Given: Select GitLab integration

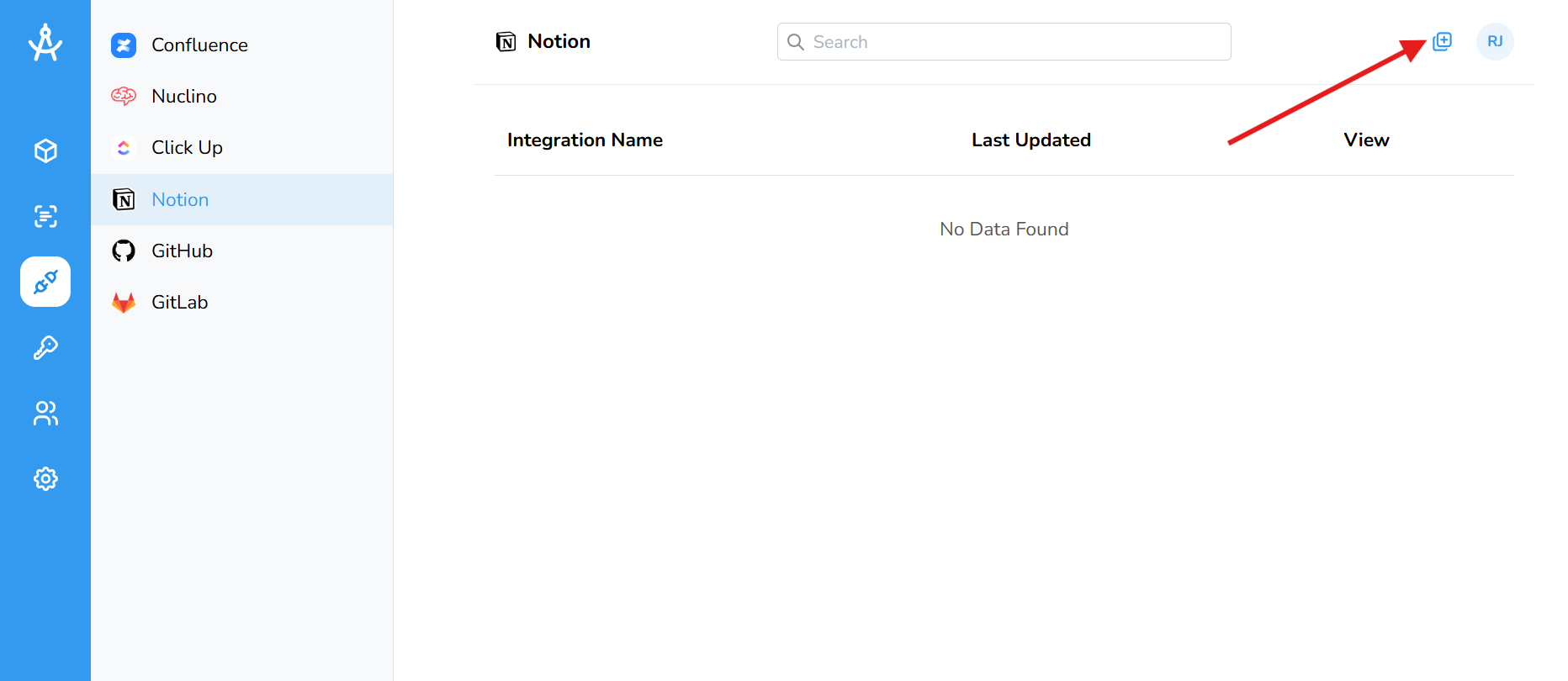Looking at the screenshot, I should point(241,302).
